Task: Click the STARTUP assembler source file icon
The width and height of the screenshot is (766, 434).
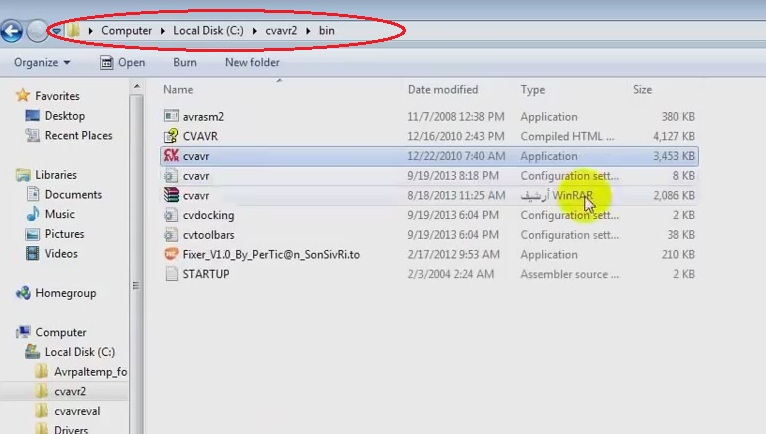Action: (x=171, y=274)
